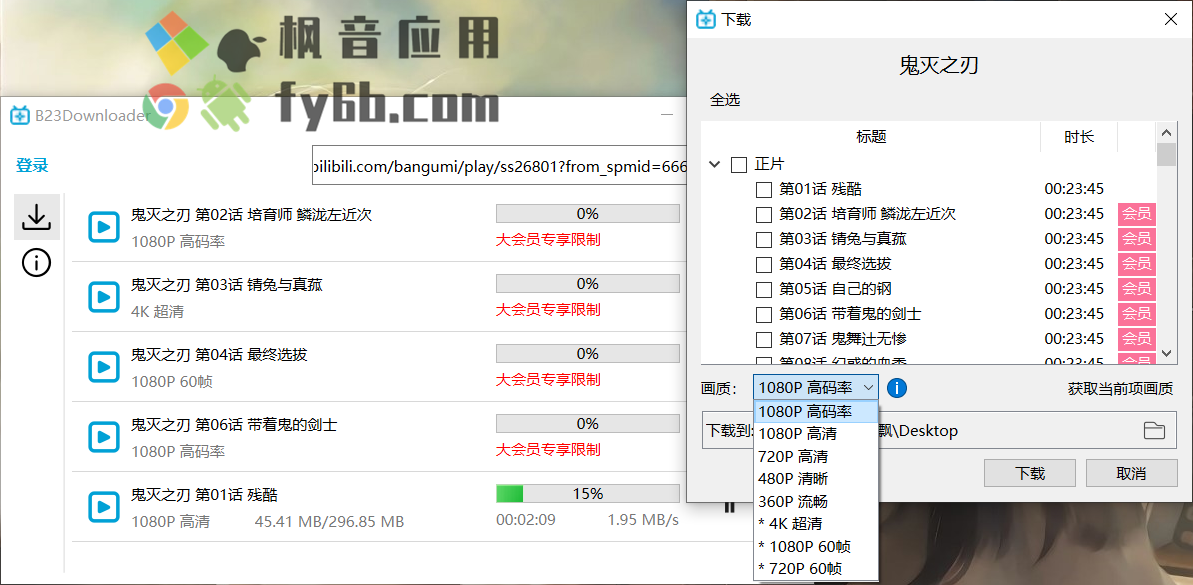Screen dimensions: 1193x585
Task: Click the 第01话 残酷 title in the main task list
Action: point(205,495)
